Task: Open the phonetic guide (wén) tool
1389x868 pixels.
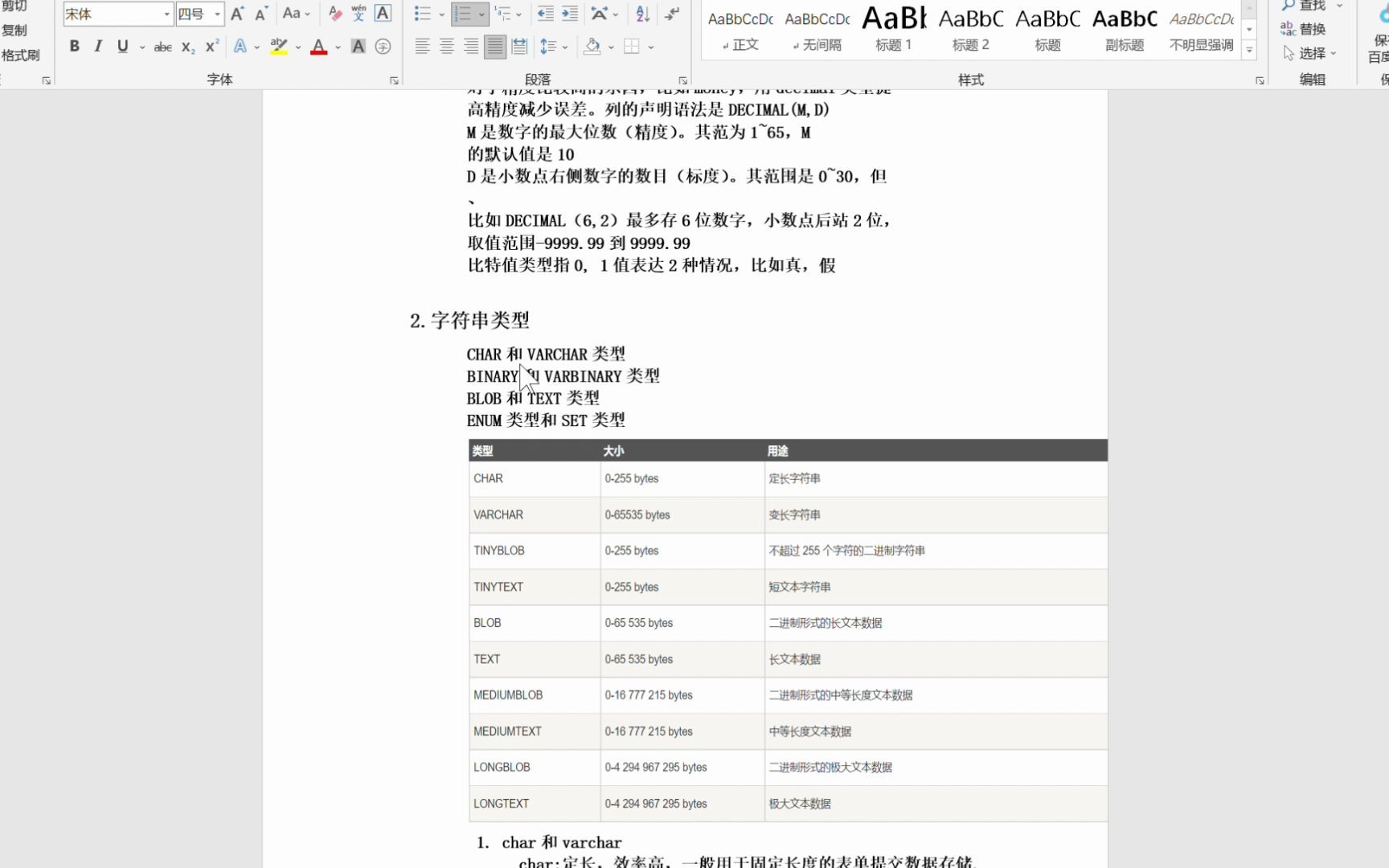Action: (359, 14)
